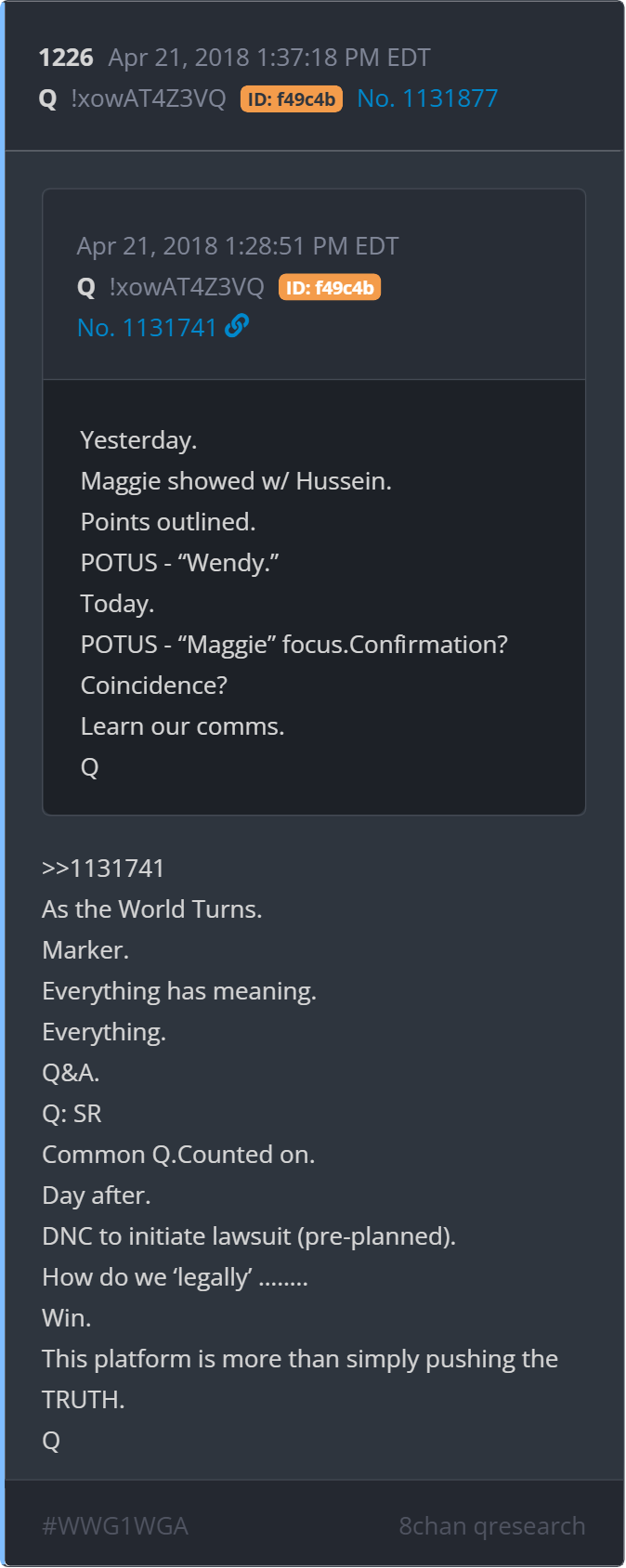Click the "POTUS - "Wendy."" line
The height and width of the screenshot is (1568, 626).
click(x=180, y=563)
